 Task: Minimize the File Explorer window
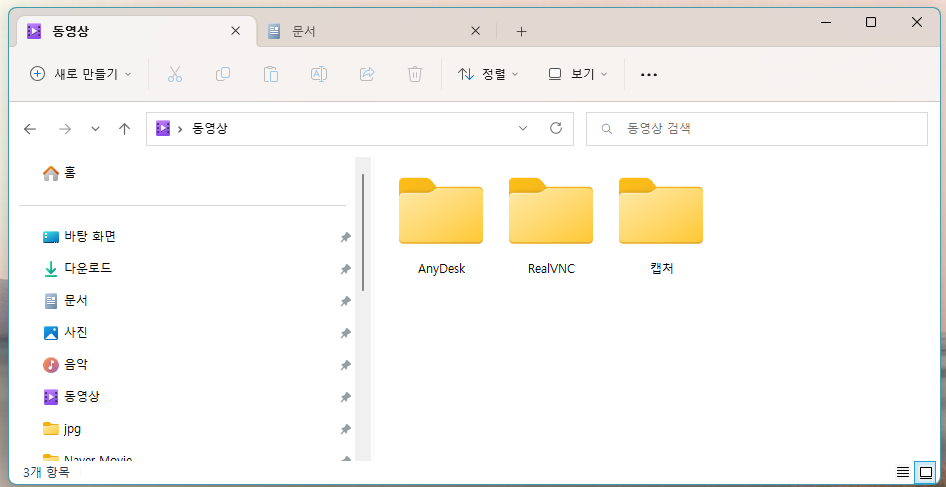826,22
